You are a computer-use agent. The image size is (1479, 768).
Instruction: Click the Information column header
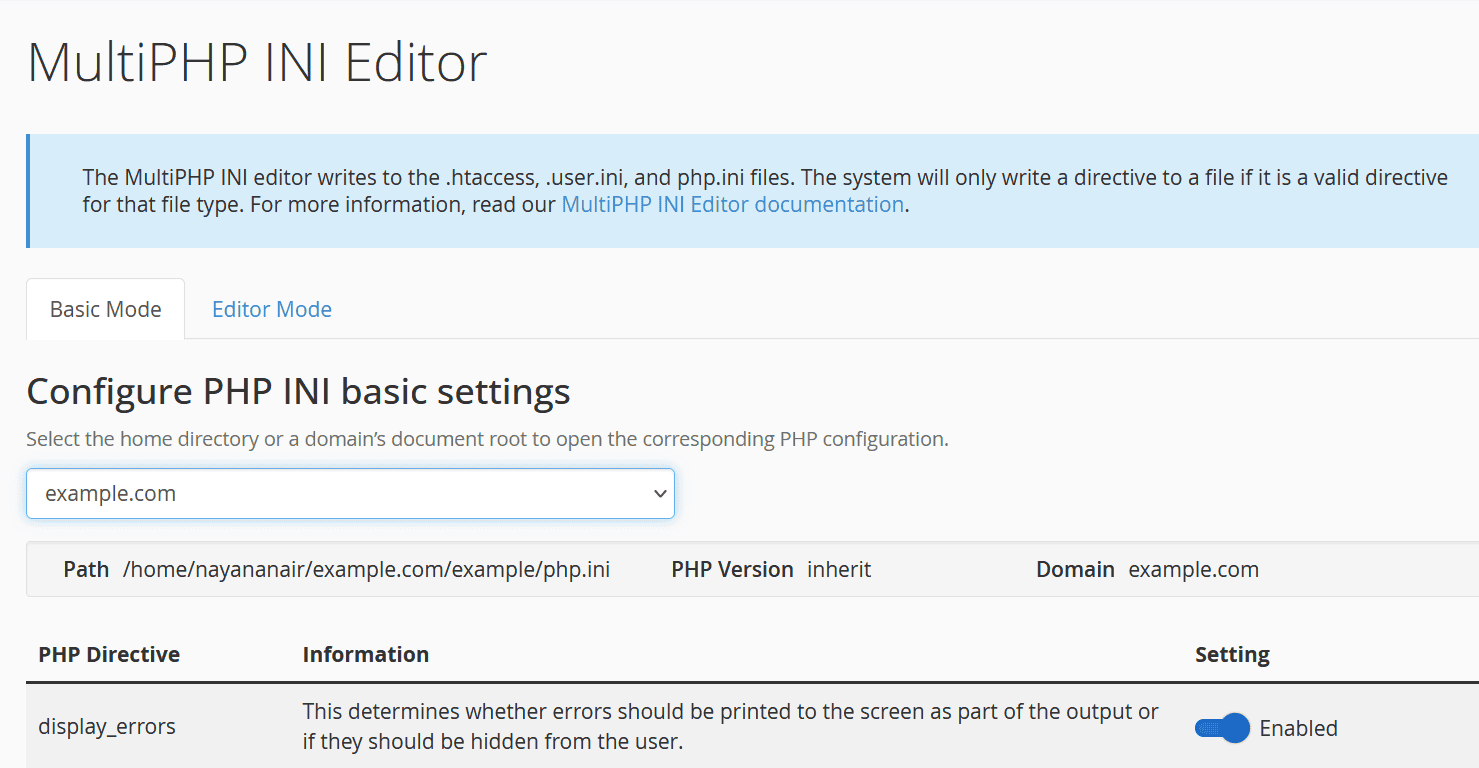(x=366, y=654)
